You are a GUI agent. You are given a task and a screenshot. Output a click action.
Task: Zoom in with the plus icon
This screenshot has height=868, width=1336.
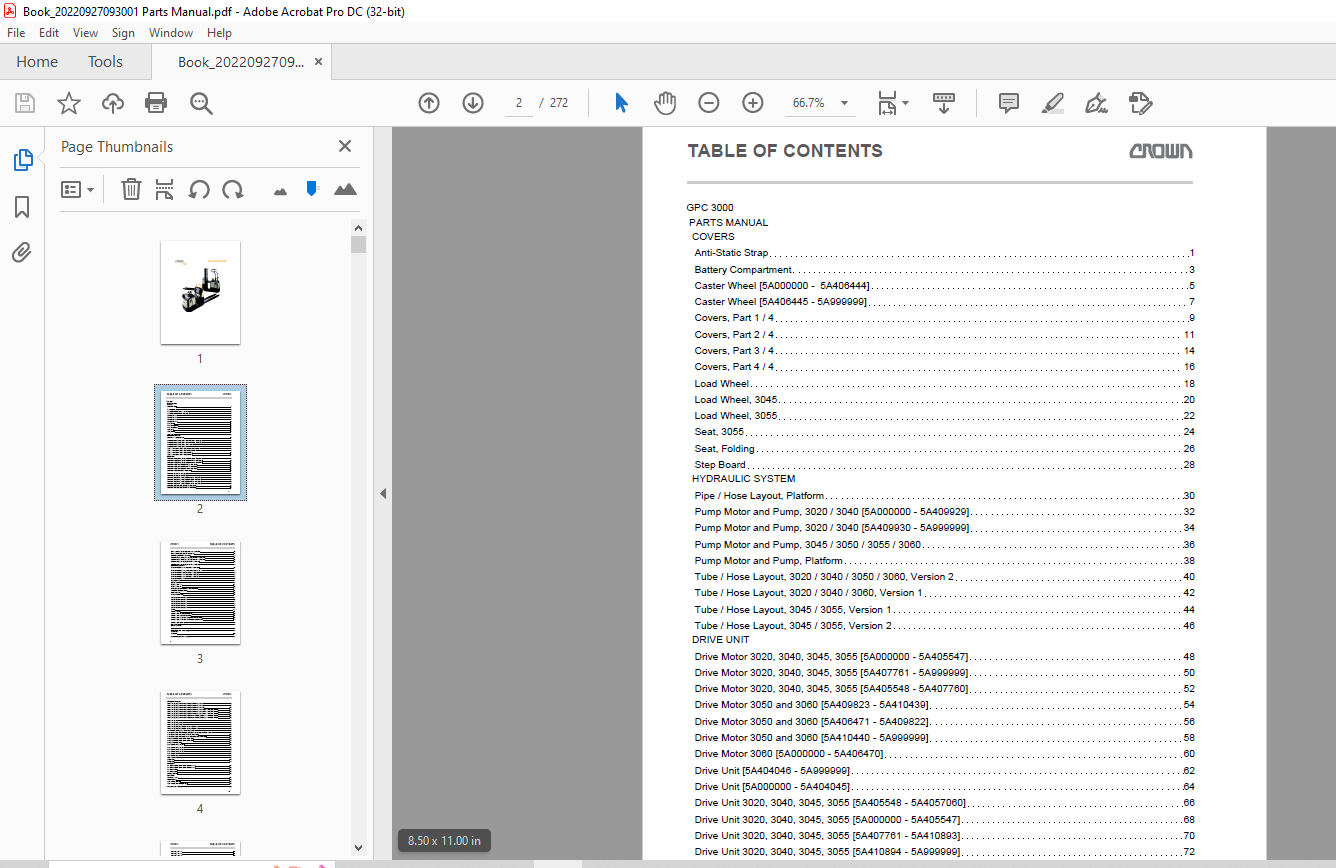[x=753, y=103]
